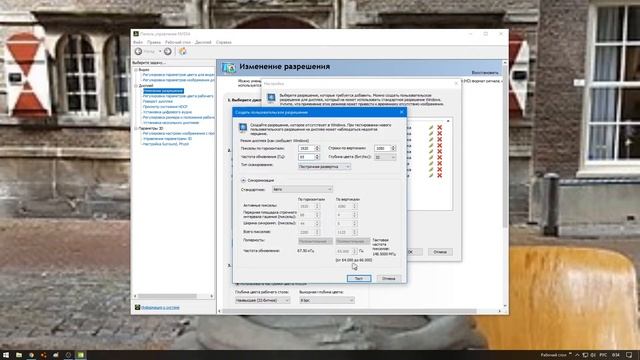Image resolution: width=640 pixels, height=360 pixels.
Task: Collapse the 'Синхронизация' section chevron
Action: click(243, 180)
